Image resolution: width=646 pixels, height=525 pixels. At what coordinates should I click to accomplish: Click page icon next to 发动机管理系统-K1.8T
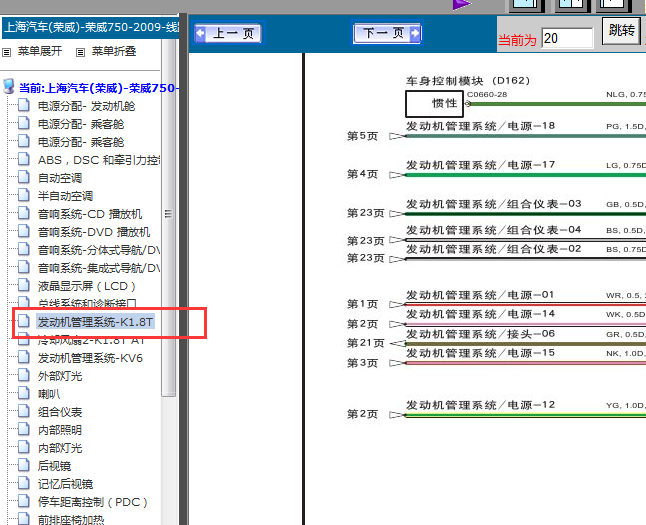(x=23, y=321)
